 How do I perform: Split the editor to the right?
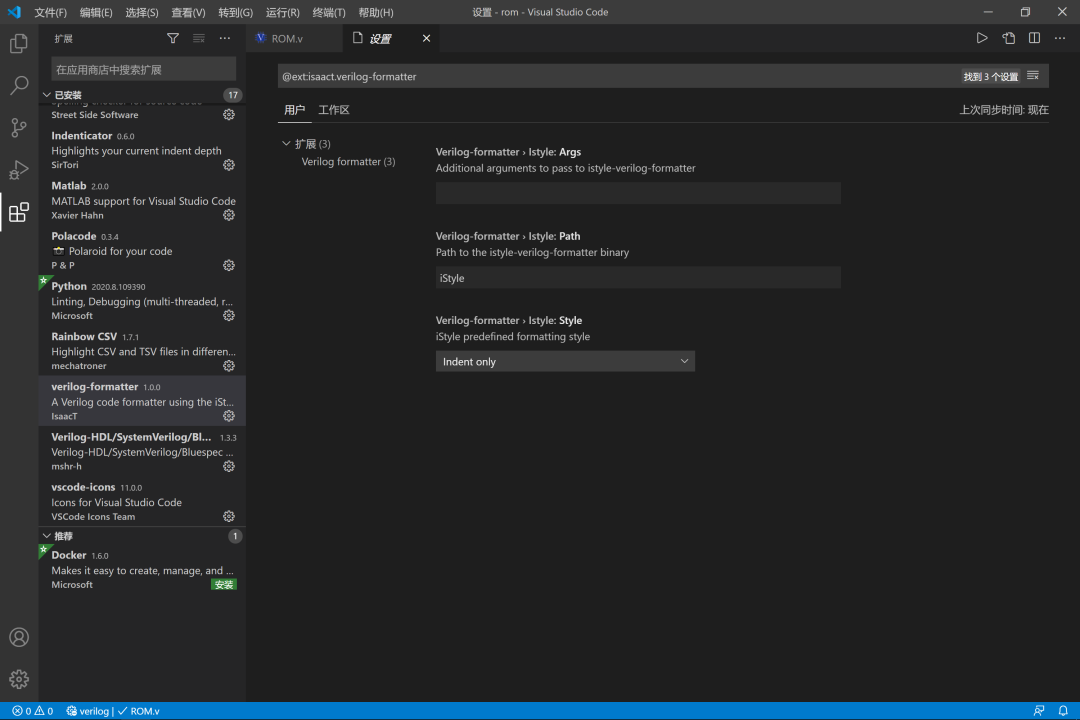pos(1035,38)
